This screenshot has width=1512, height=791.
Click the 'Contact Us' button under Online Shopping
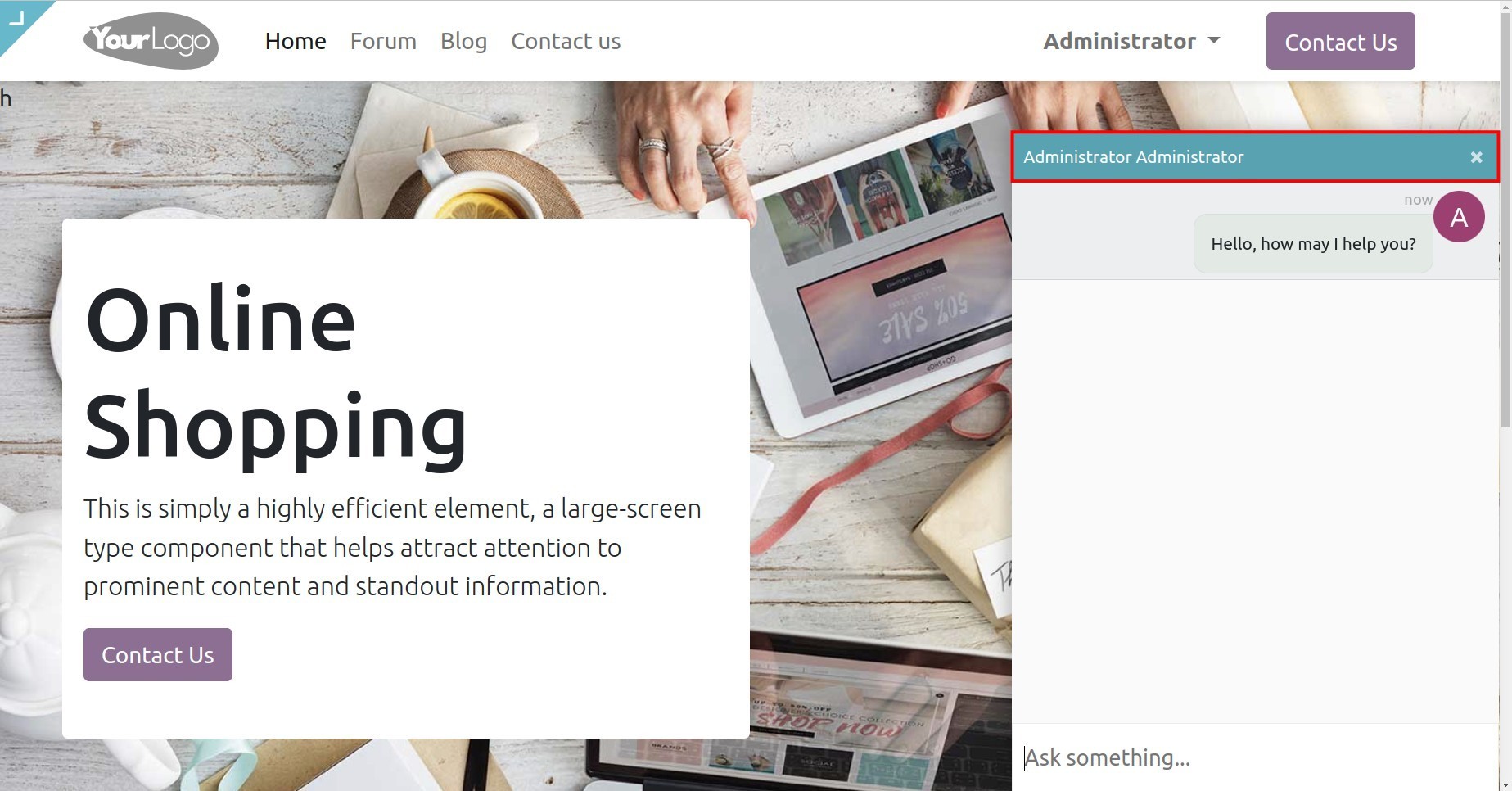158,654
